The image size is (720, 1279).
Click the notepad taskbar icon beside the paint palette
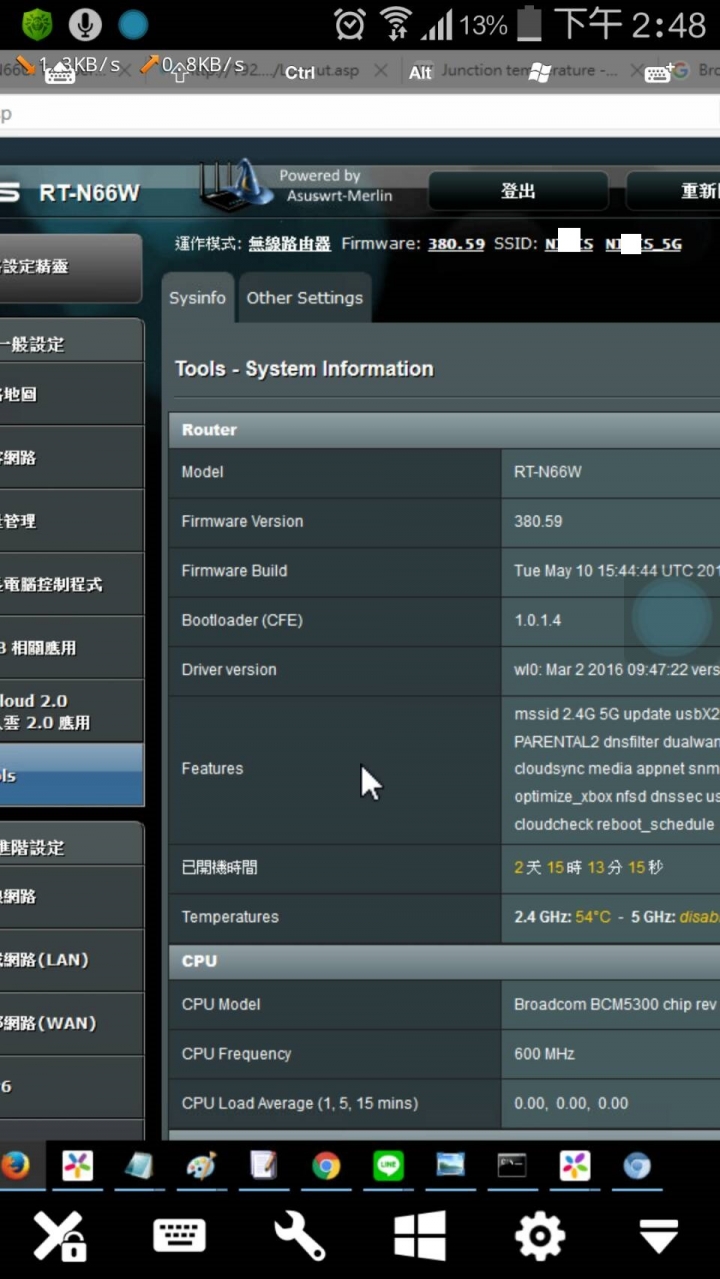pos(139,1166)
